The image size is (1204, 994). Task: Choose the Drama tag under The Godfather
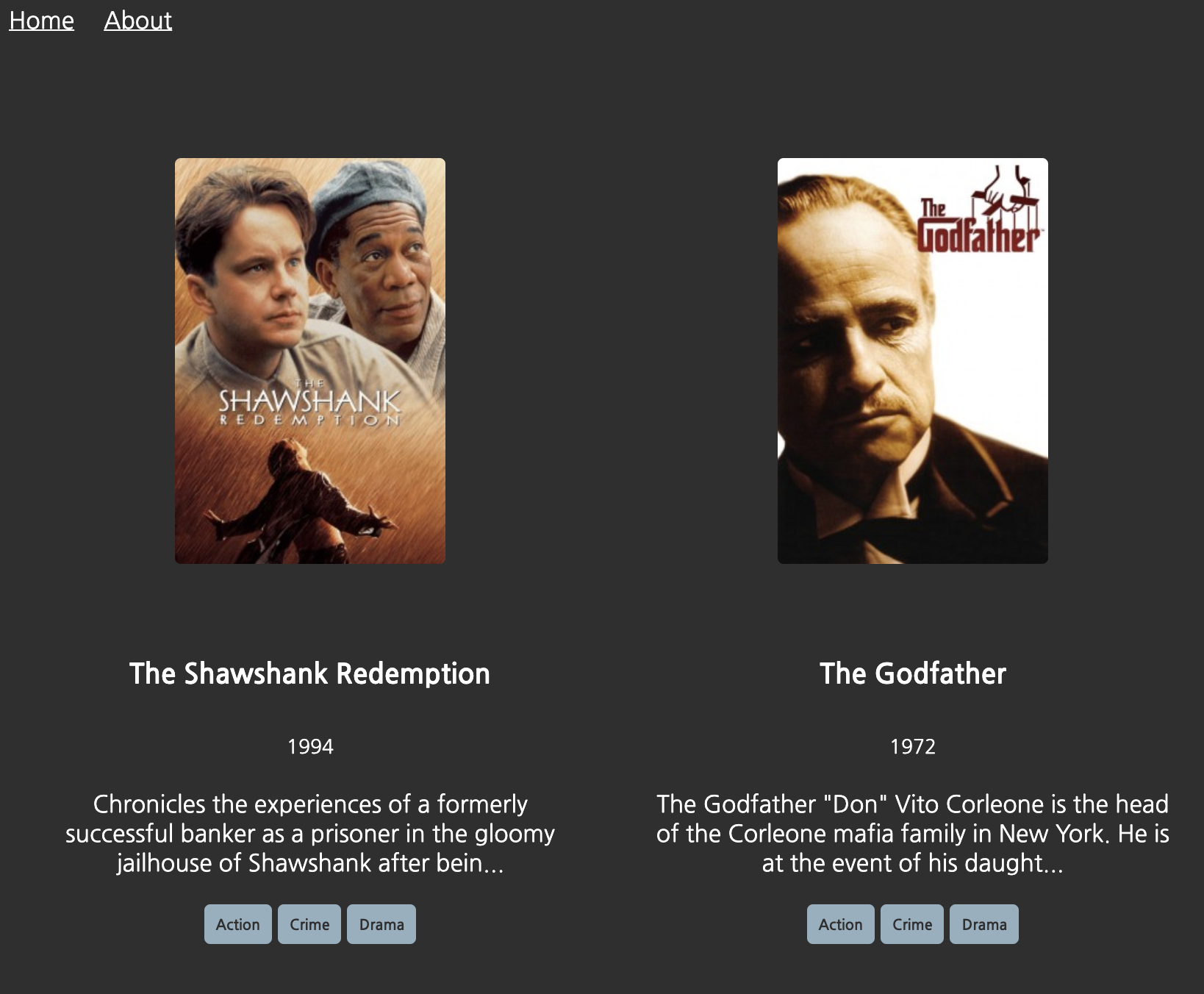point(984,924)
